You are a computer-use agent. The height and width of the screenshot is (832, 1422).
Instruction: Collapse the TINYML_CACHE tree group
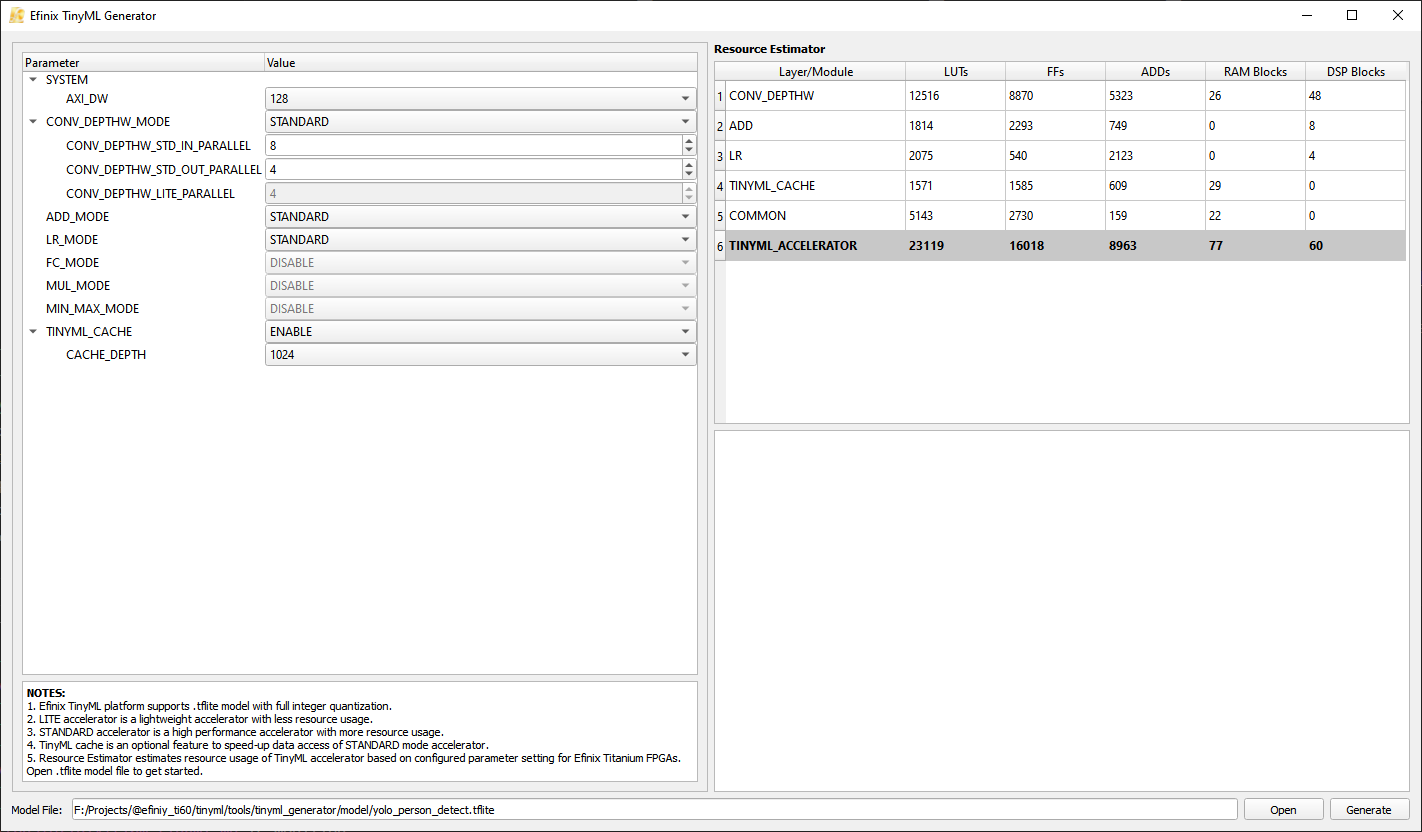(x=33, y=332)
